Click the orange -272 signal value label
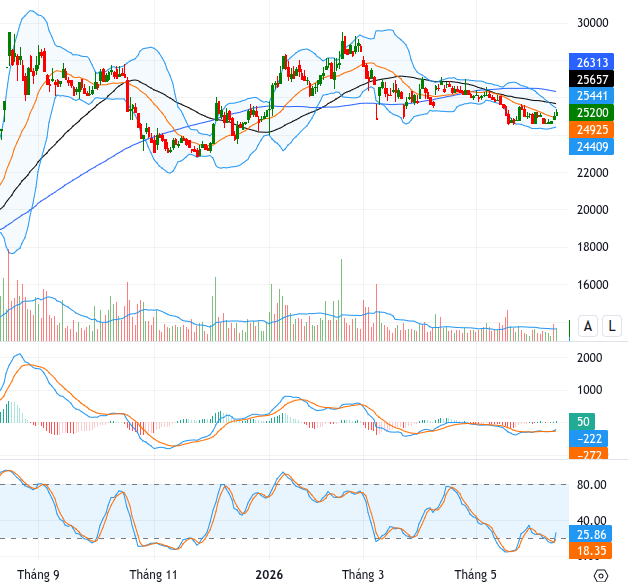Viewport: 628px width, 582px height. click(588, 453)
